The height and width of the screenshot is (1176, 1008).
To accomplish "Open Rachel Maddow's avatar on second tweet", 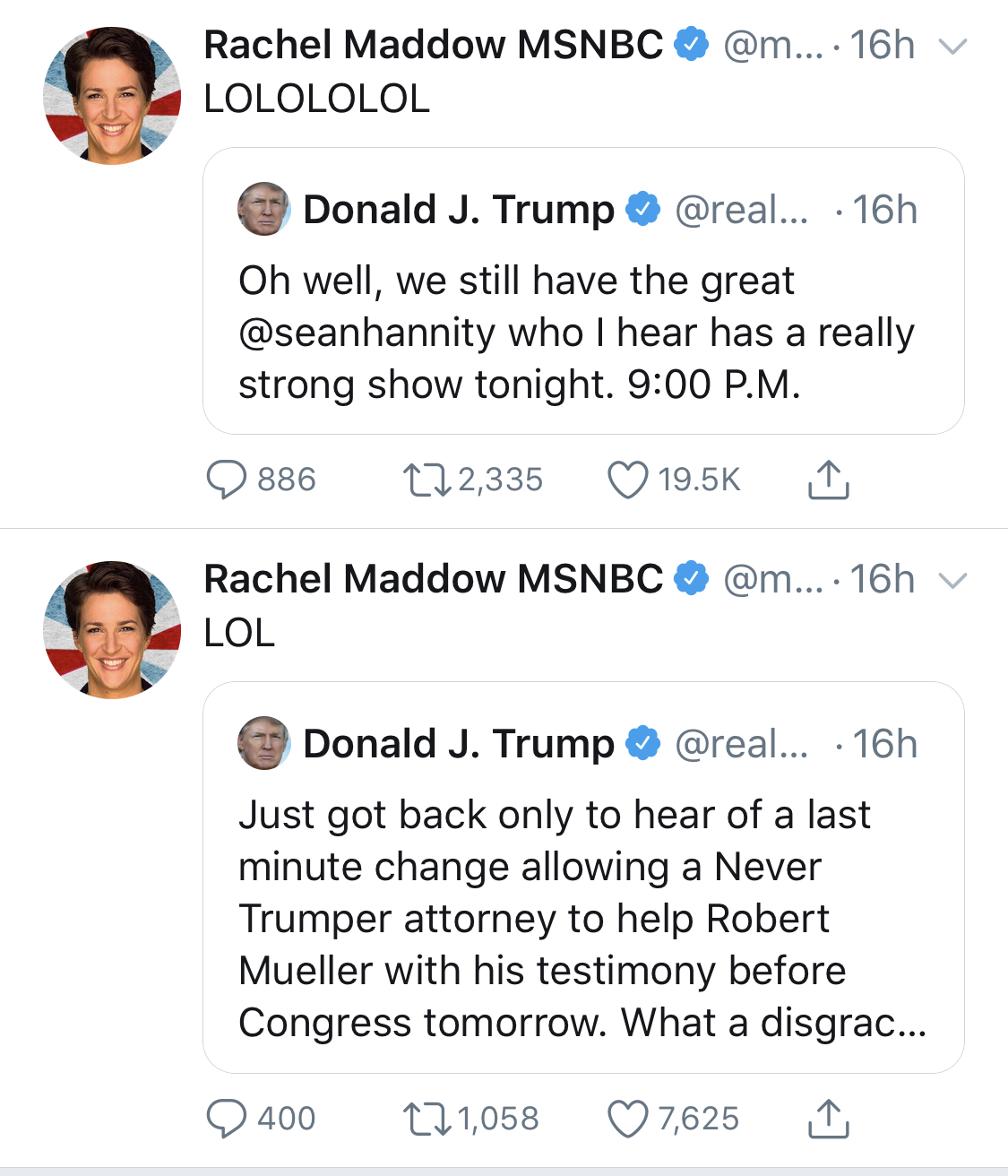I will [x=112, y=630].
